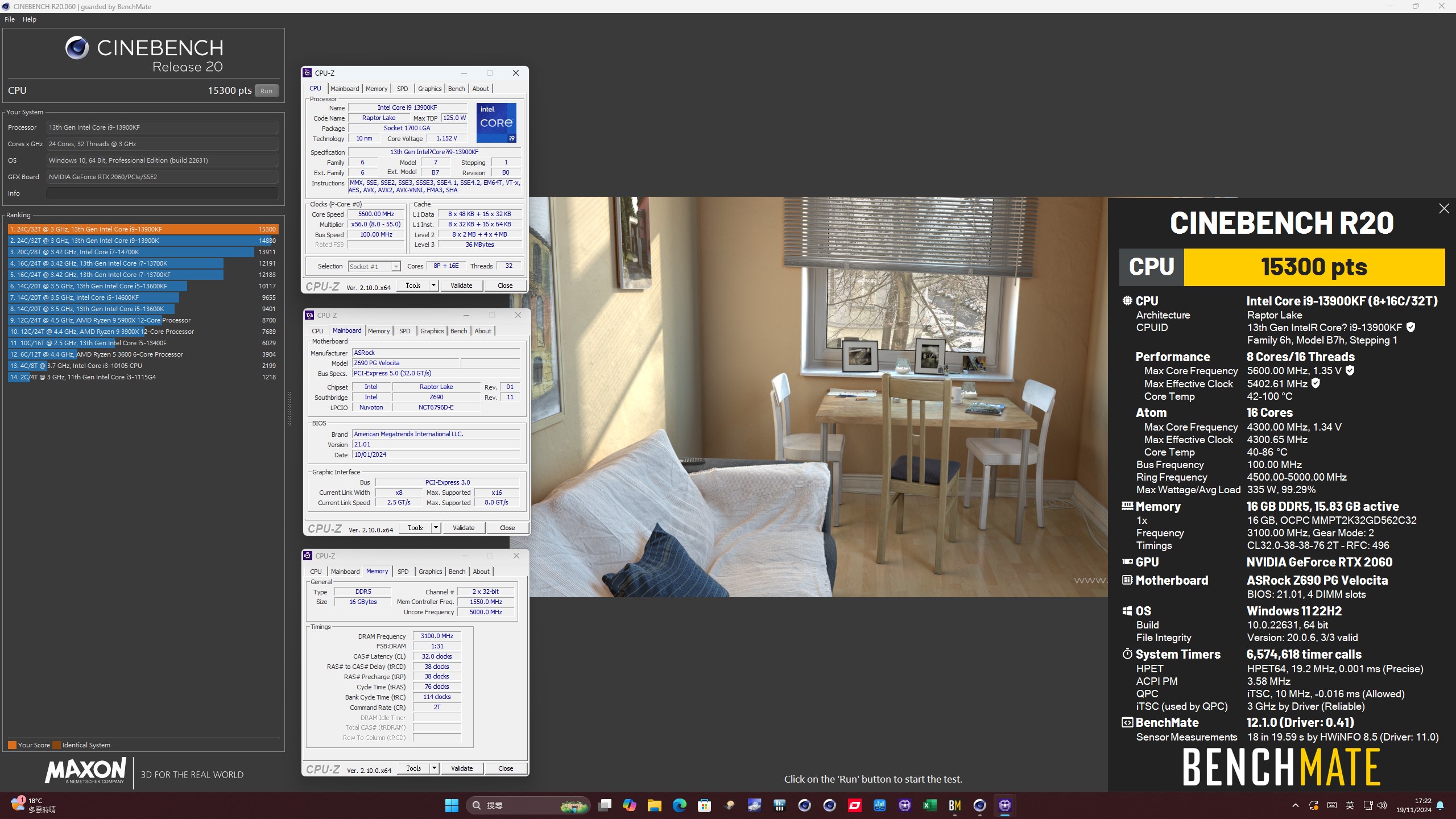Launch Copilot from the taskbar
Image resolution: width=1456 pixels, height=819 pixels.
[x=630, y=805]
